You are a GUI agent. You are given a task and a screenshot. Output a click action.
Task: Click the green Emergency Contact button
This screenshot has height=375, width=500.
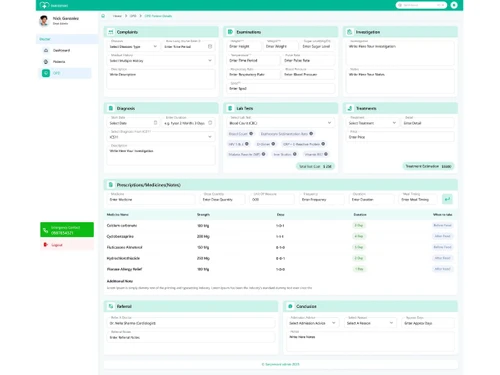[x=67, y=230]
